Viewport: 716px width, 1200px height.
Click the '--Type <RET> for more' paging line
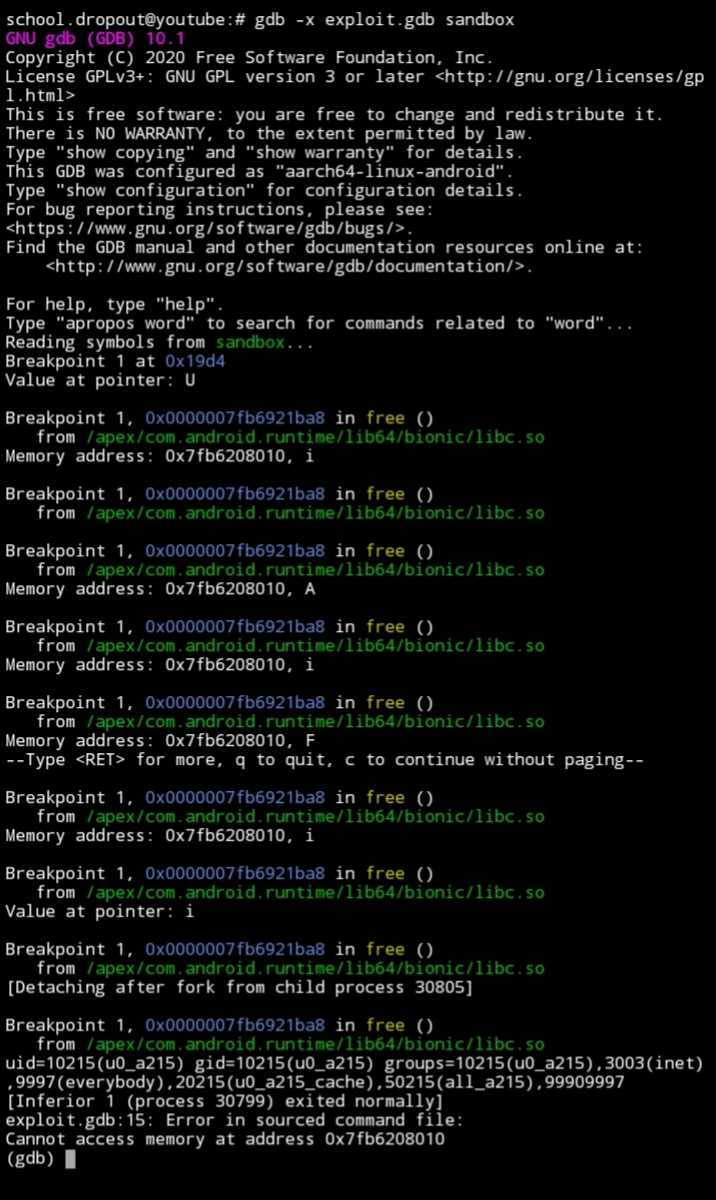pos(325,761)
